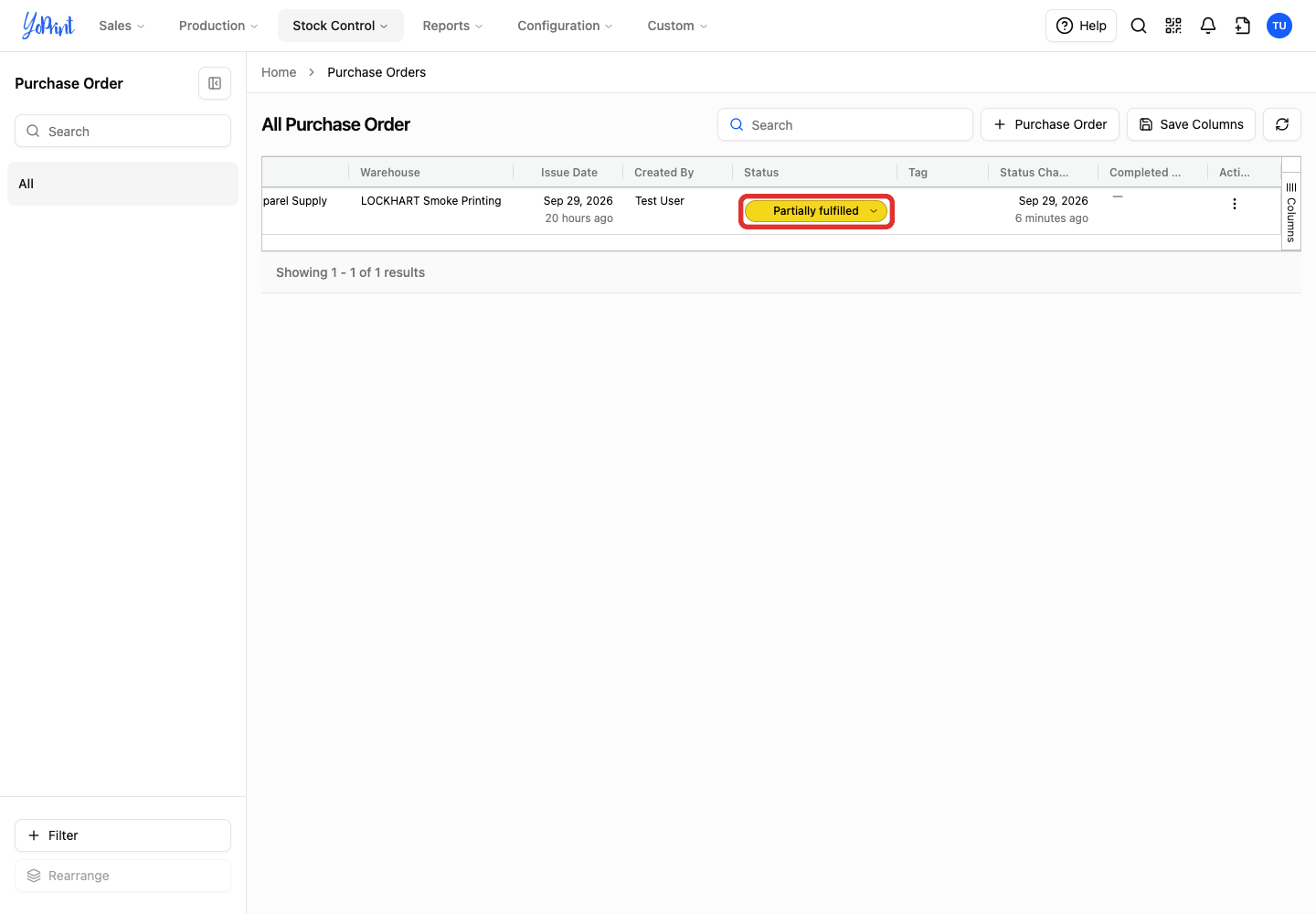Open the notifications bell
The image size is (1316, 914).
tap(1208, 26)
